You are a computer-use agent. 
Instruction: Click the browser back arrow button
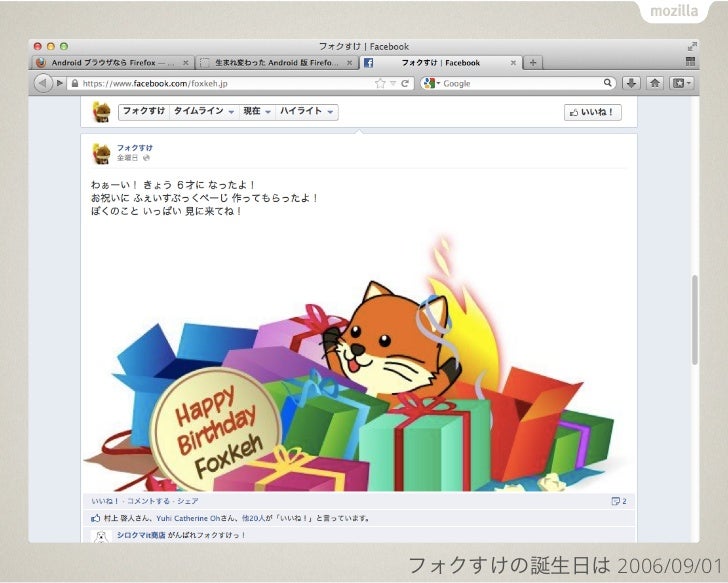click(43, 84)
